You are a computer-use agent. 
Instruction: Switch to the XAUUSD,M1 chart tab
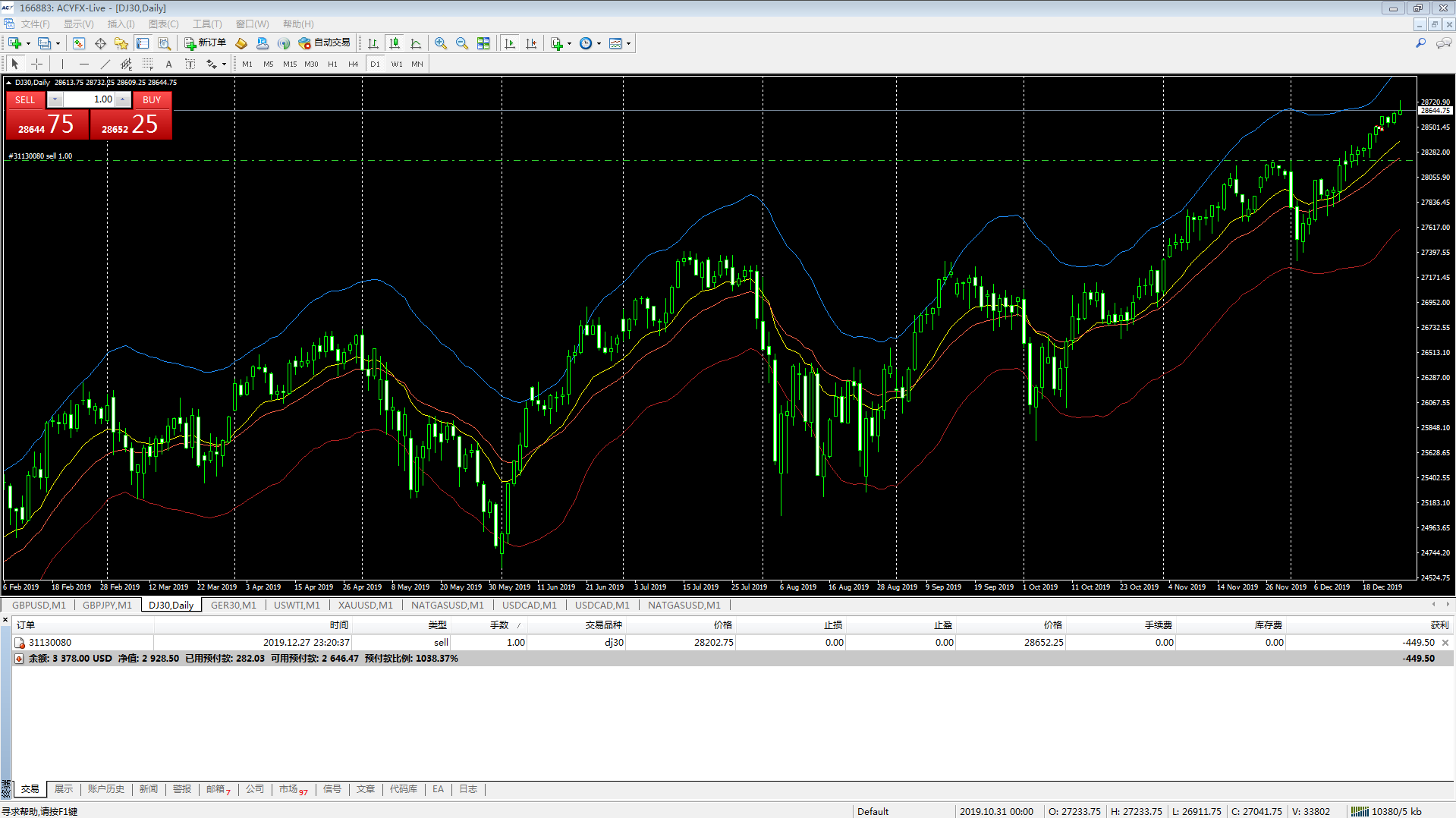365,605
